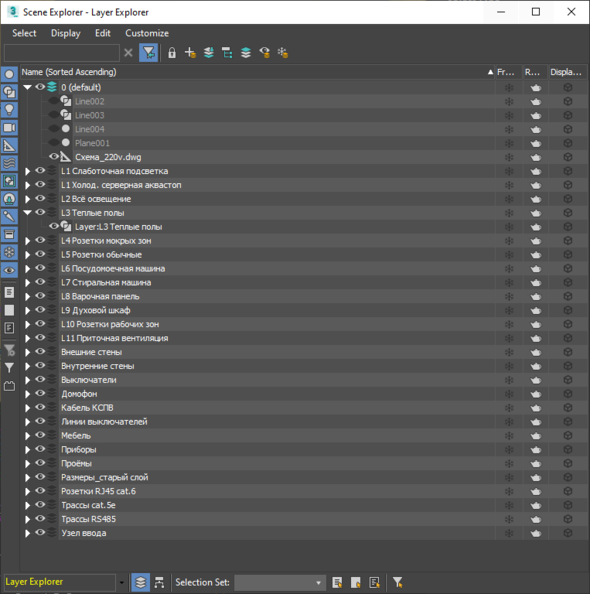Click the lock icon in the toolbar
This screenshot has height=594, width=590.
pyautogui.click(x=172, y=53)
